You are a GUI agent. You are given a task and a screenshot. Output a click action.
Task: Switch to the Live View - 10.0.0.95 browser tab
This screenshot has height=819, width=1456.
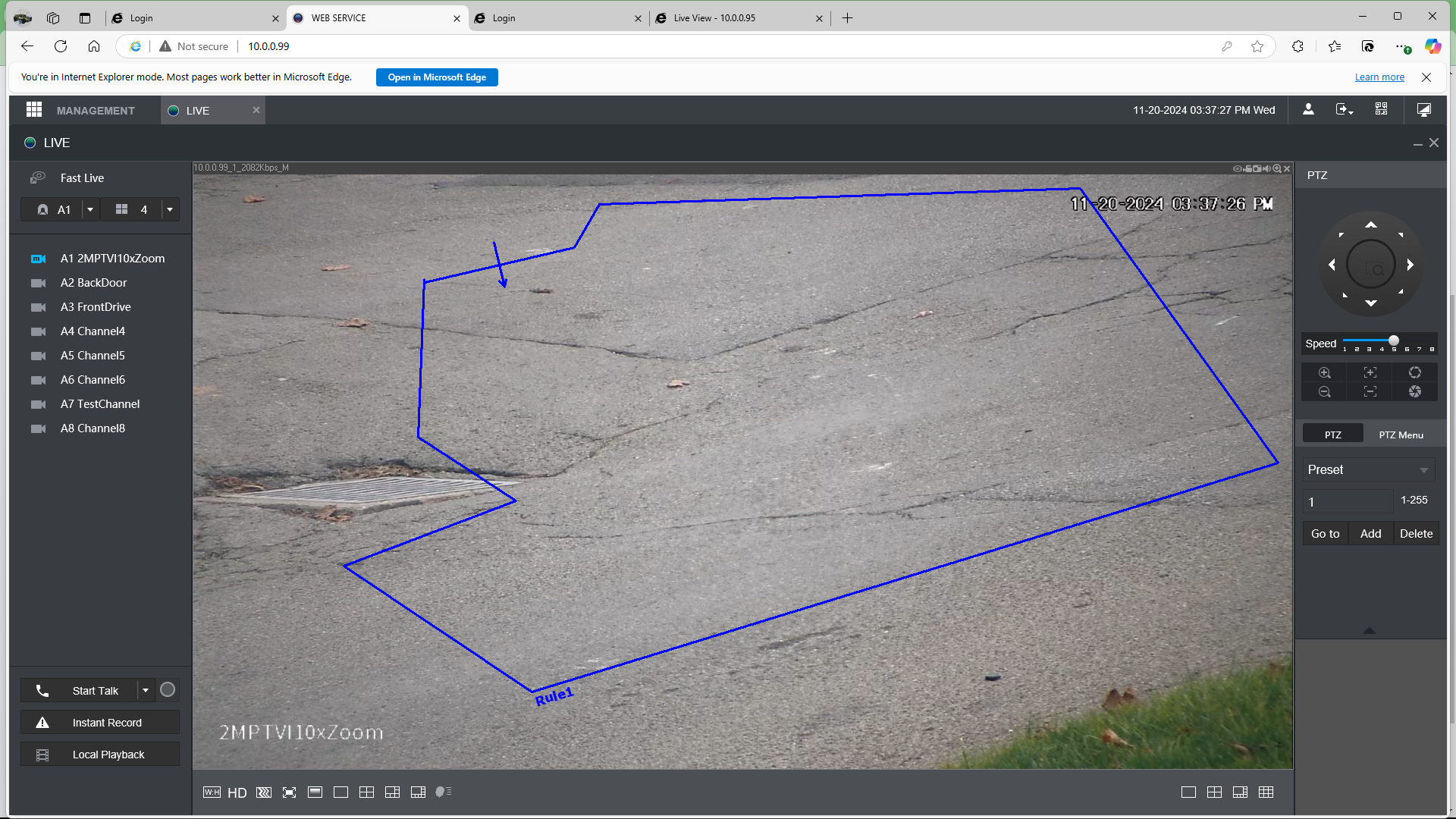point(738,18)
